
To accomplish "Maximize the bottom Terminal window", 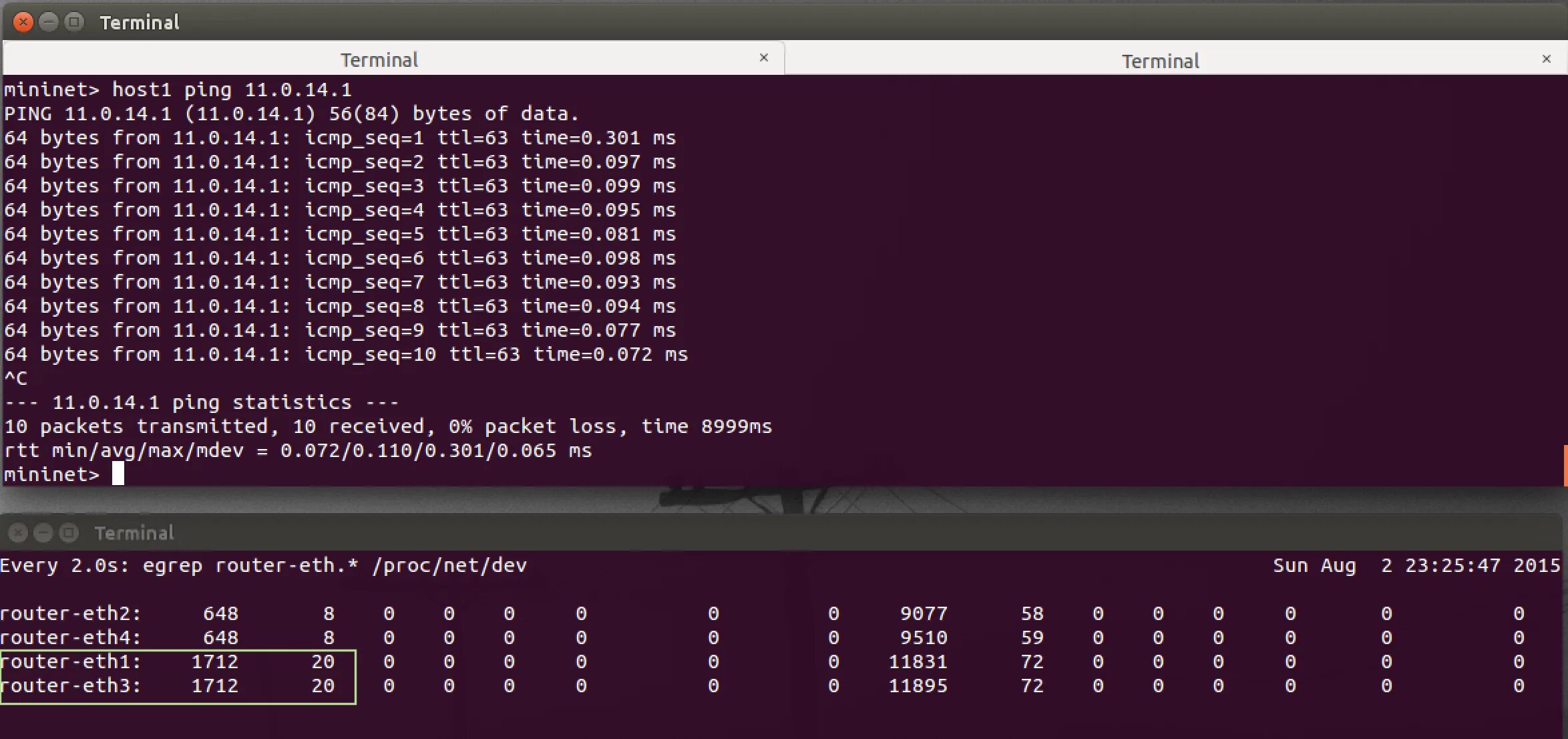I will tap(68, 533).
